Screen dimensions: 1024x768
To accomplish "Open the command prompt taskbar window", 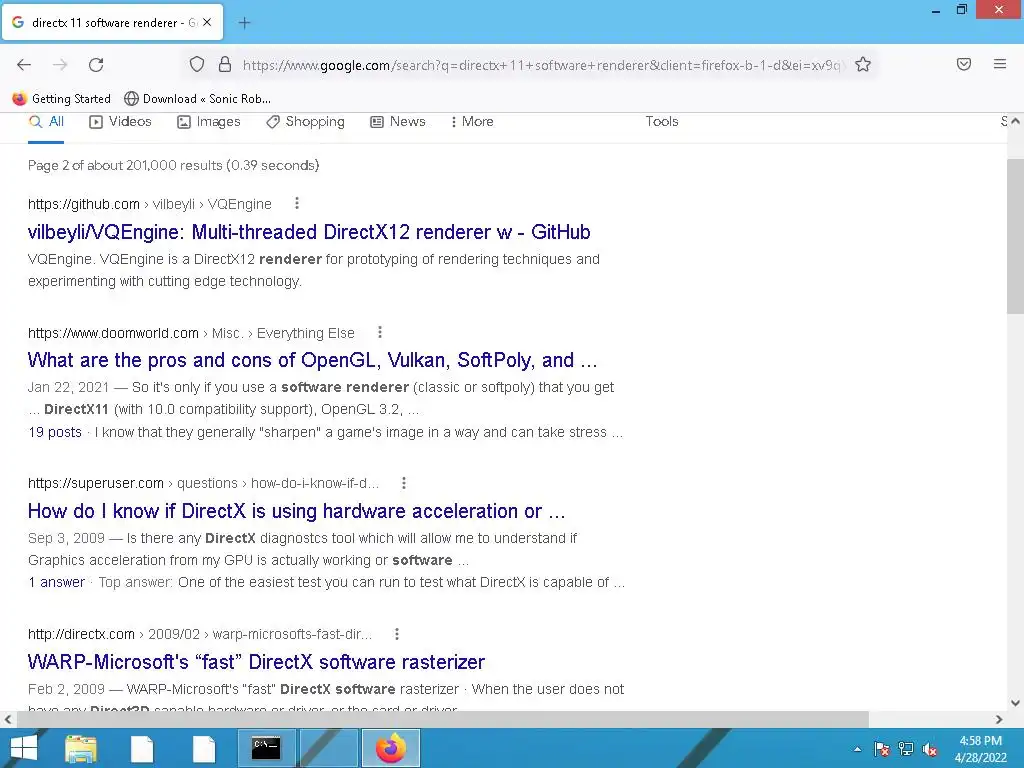I will [x=266, y=748].
